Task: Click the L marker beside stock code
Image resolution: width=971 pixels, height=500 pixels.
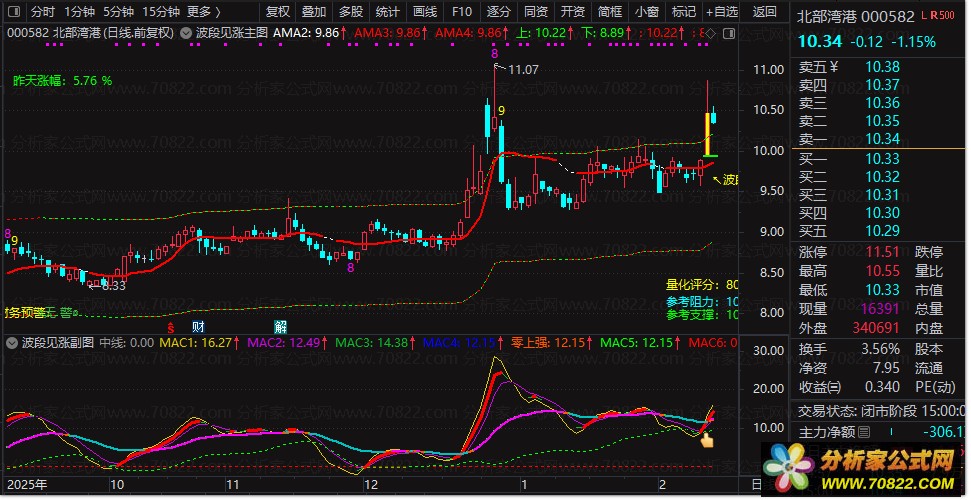Action: tap(923, 15)
